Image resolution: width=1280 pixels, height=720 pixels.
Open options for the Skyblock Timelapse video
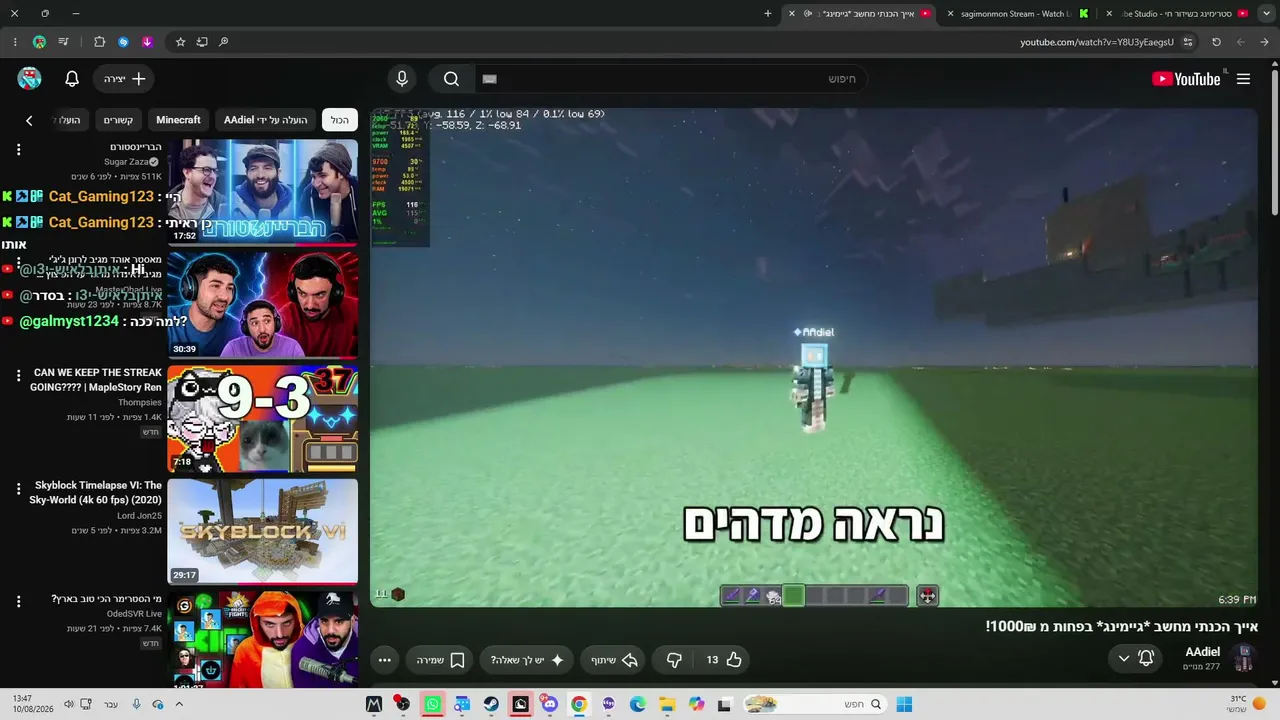18,489
